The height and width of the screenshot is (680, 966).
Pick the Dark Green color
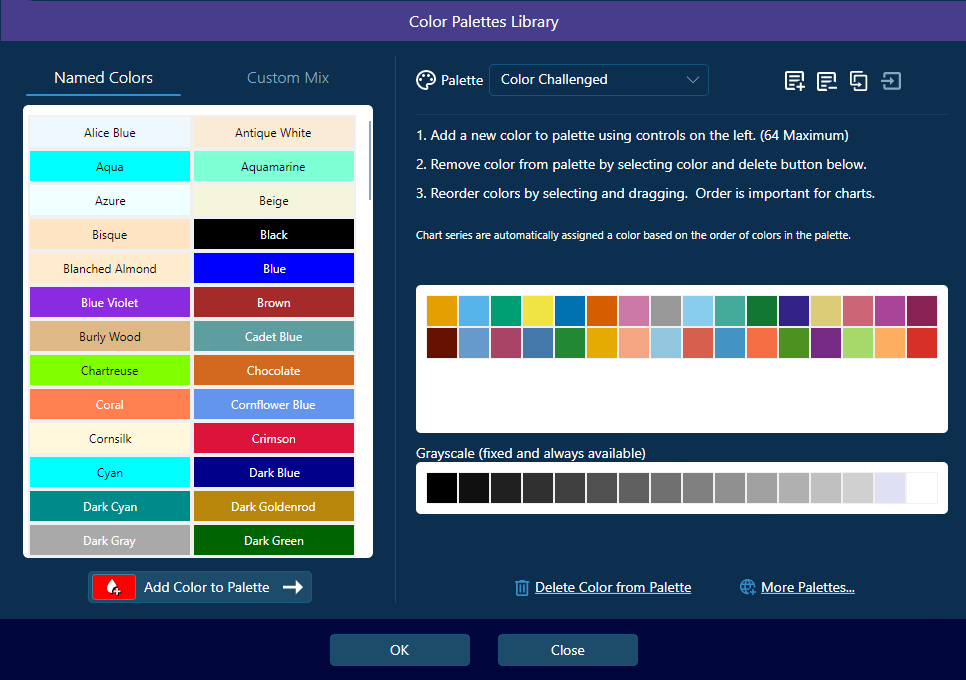(x=274, y=540)
